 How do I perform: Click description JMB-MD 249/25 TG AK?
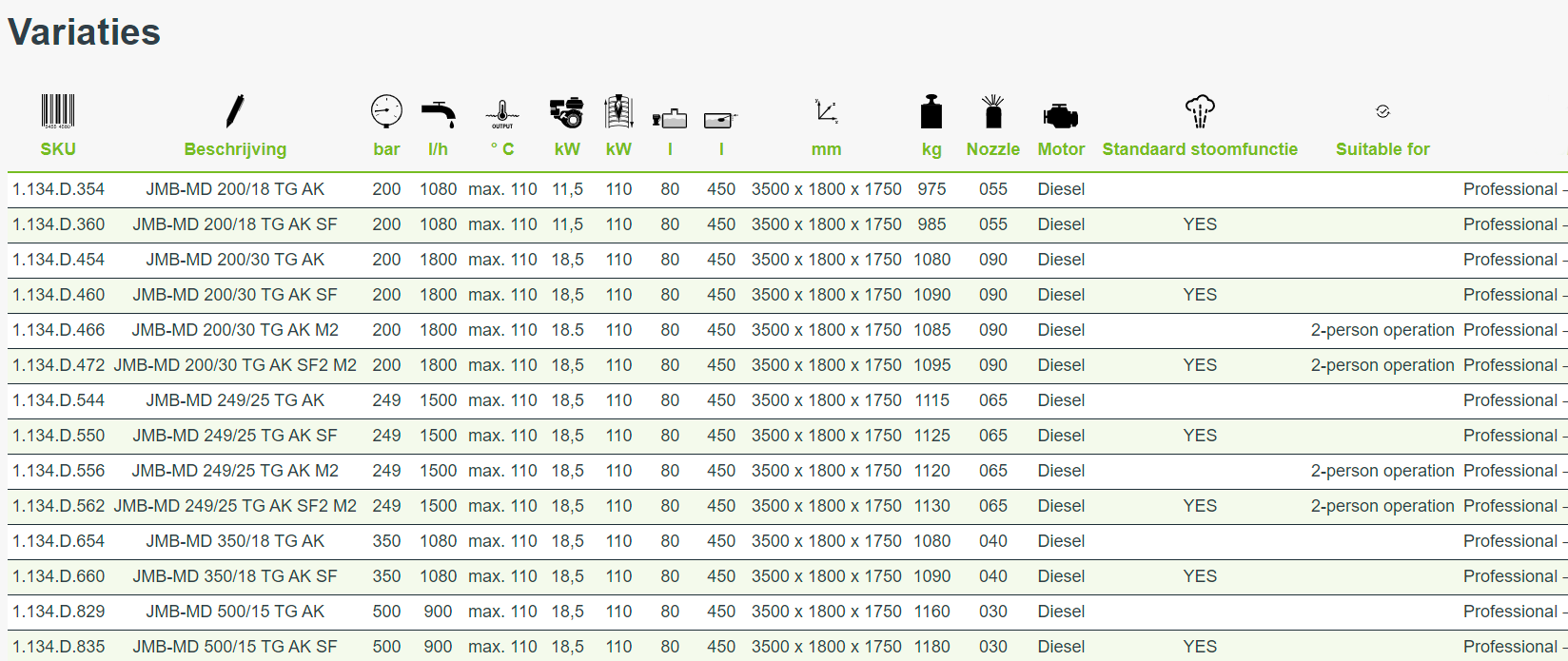(x=235, y=400)
